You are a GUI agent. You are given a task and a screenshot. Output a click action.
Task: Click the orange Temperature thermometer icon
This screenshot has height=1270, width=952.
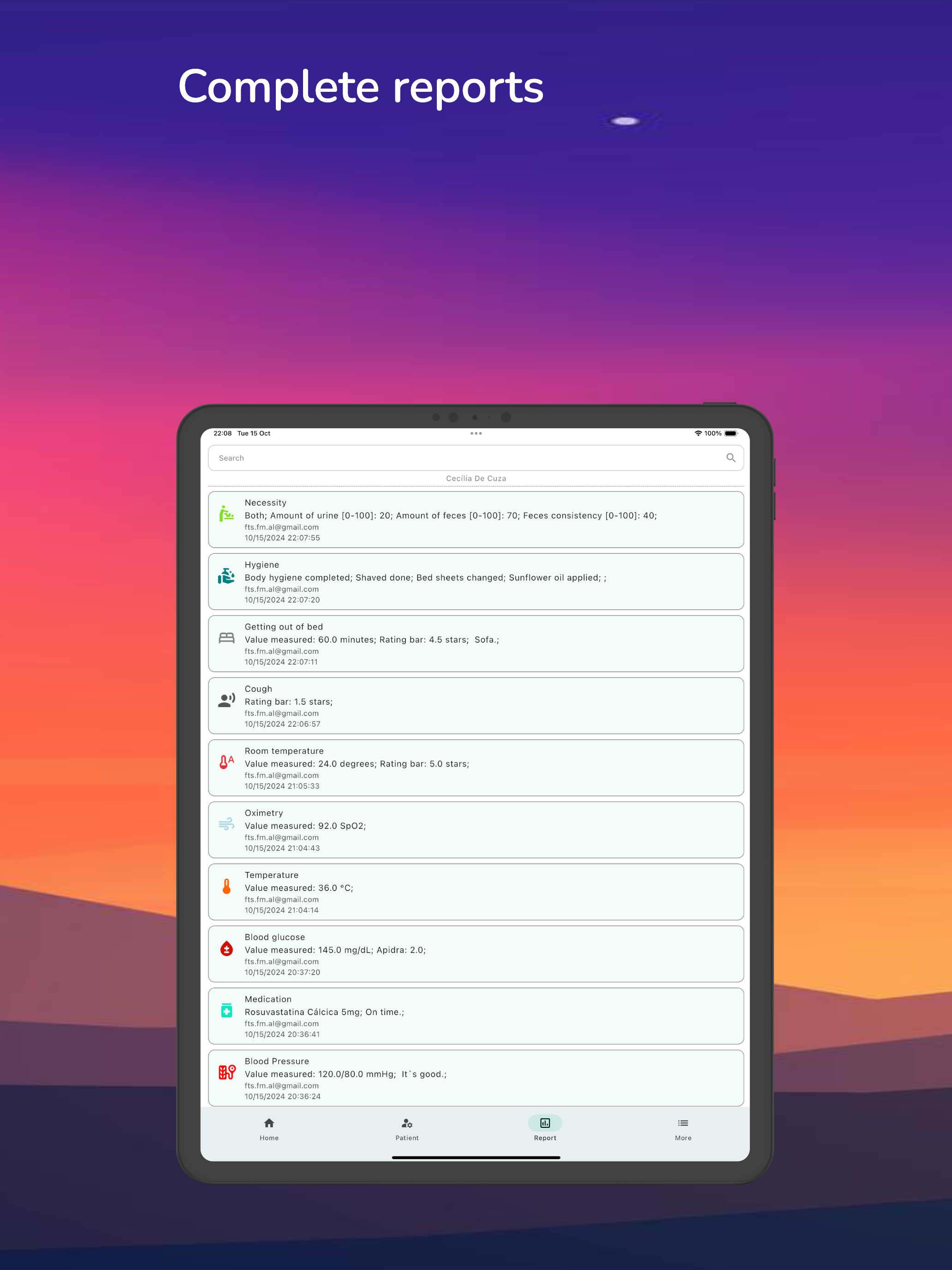226,887
